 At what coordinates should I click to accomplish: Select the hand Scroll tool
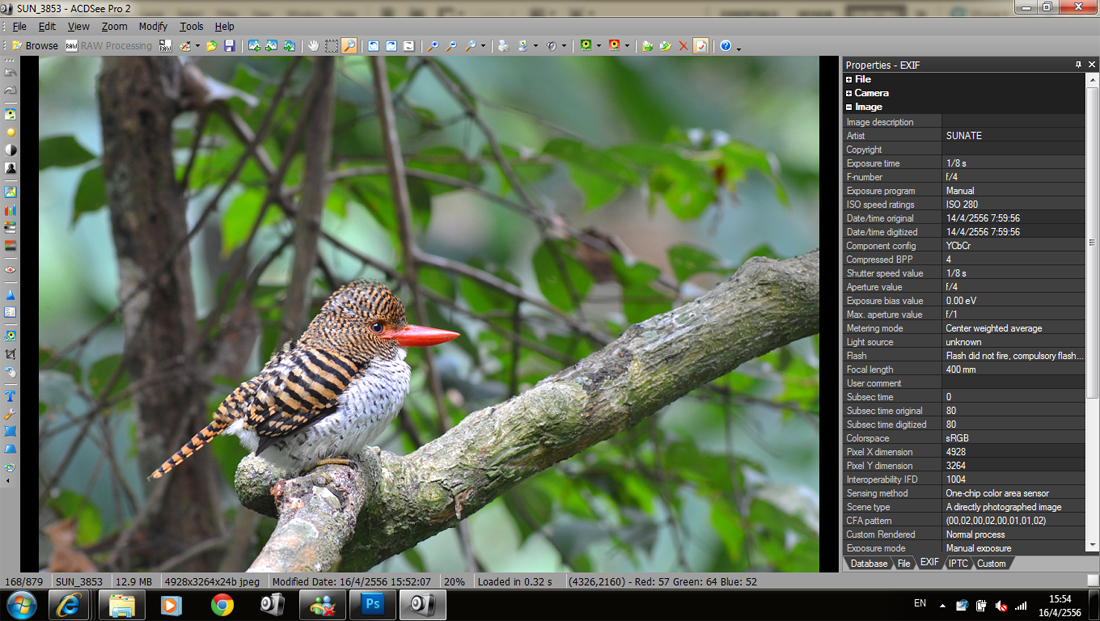pyautogui.click(x=313, y=46)
